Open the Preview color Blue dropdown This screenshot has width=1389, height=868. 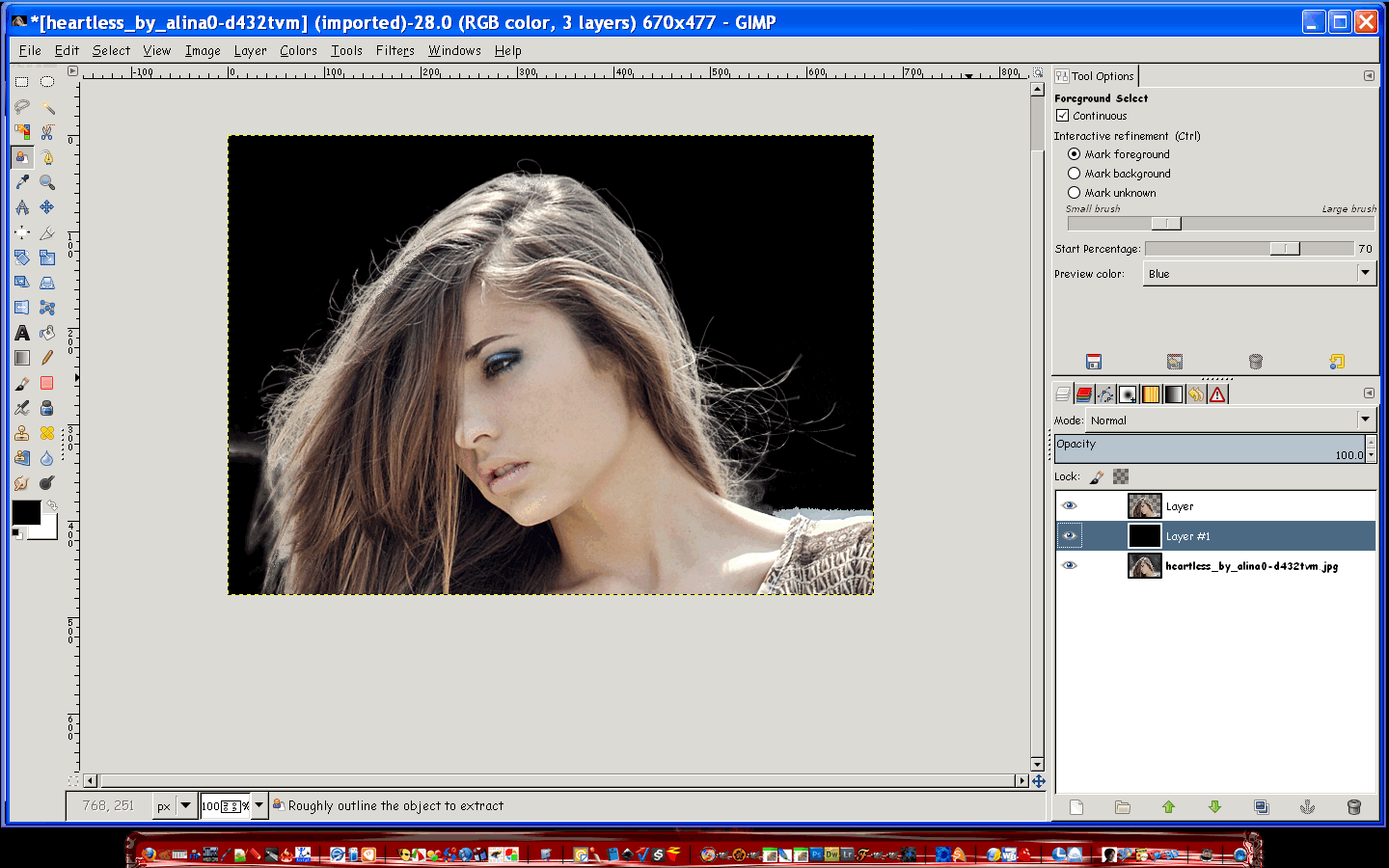(1258, 274)
